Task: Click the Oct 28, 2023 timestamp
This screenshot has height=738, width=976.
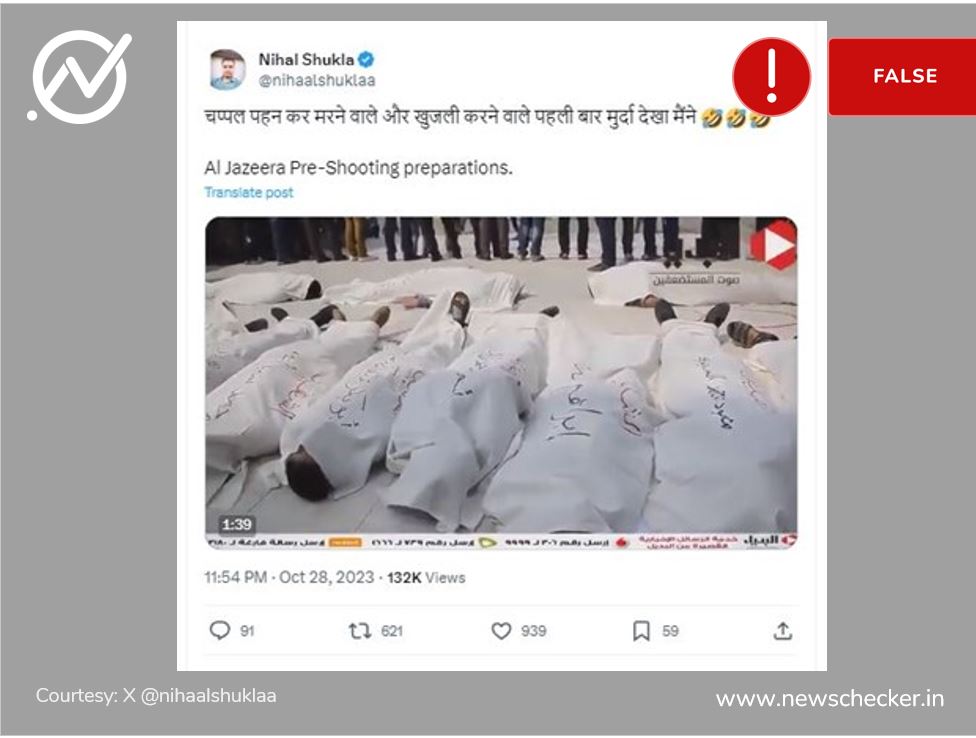Action: click(x=326, y=577)
